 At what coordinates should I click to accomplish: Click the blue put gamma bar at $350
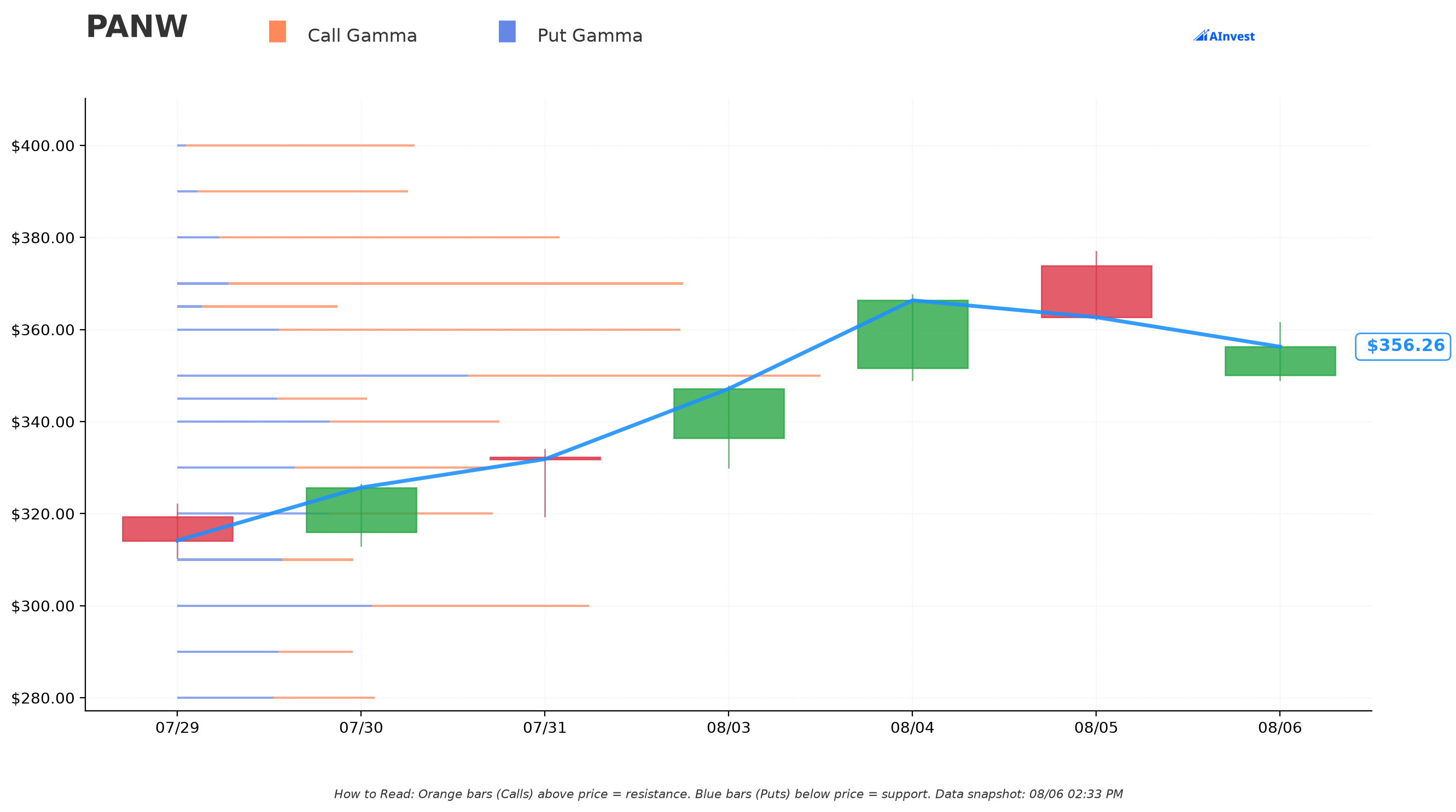(x=322, y=376)
